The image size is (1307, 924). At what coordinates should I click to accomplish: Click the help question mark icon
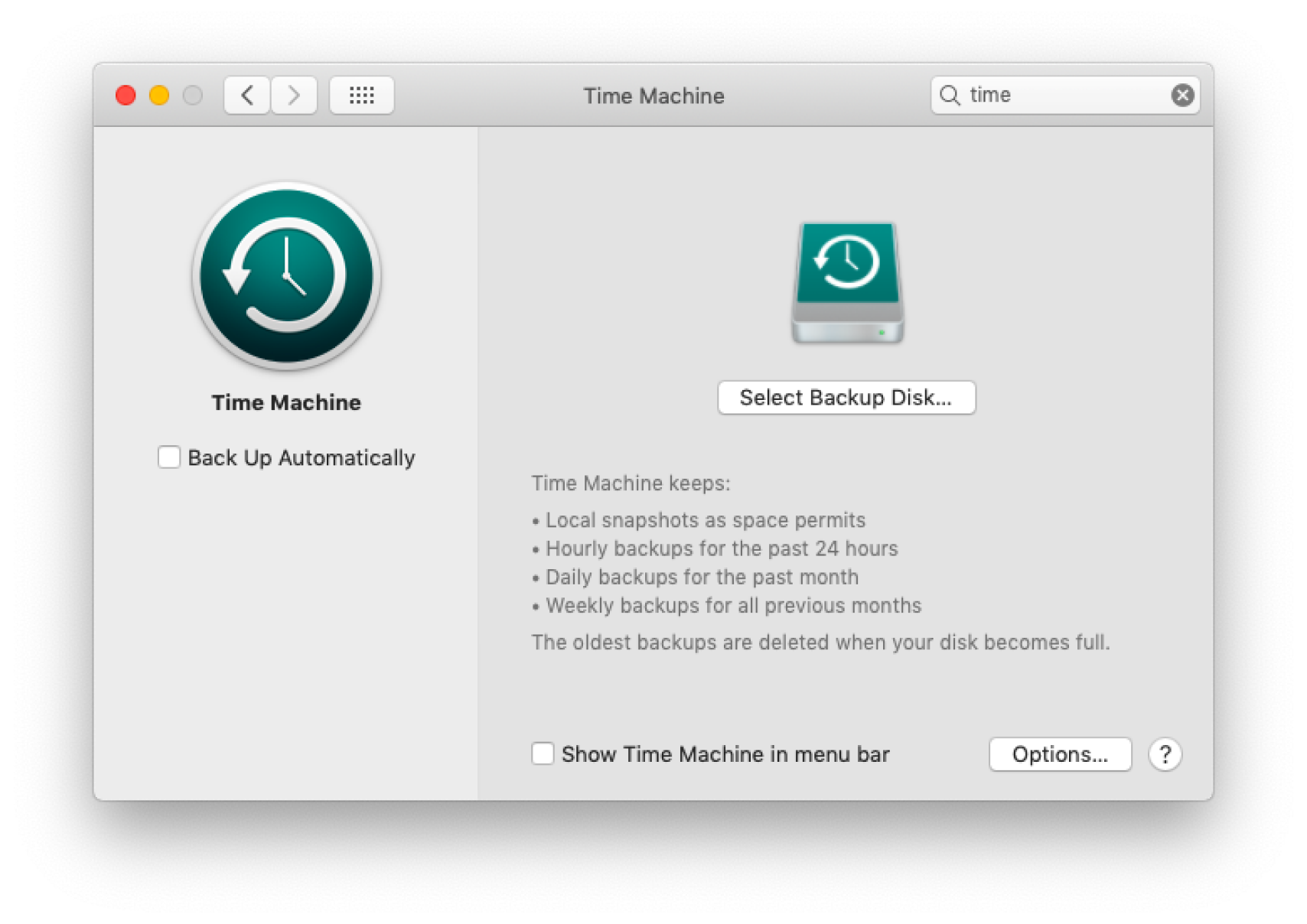tap(1165, 754)
